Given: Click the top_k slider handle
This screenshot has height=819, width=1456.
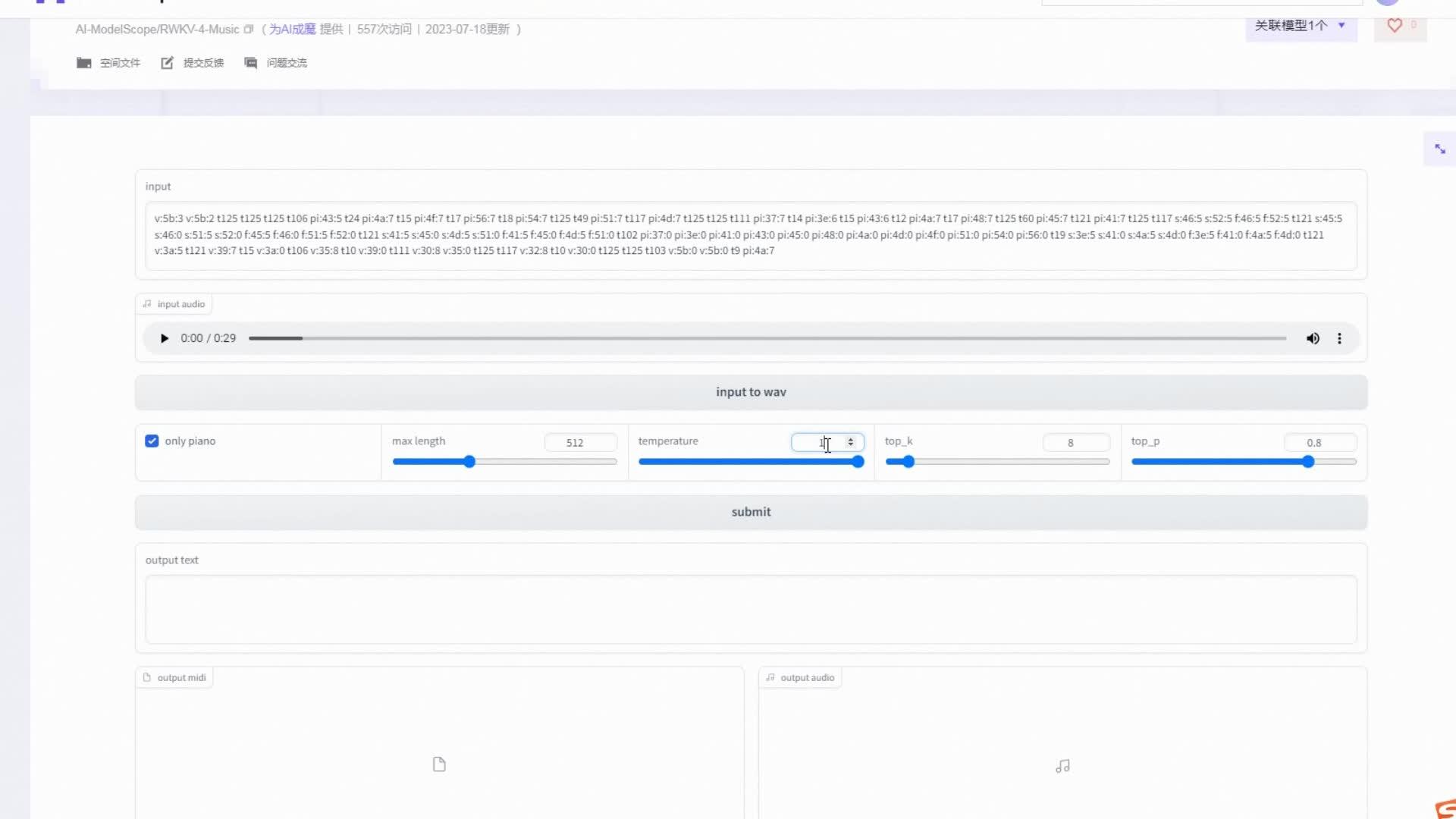Looking at the screenshot, I should coord(908,462).
